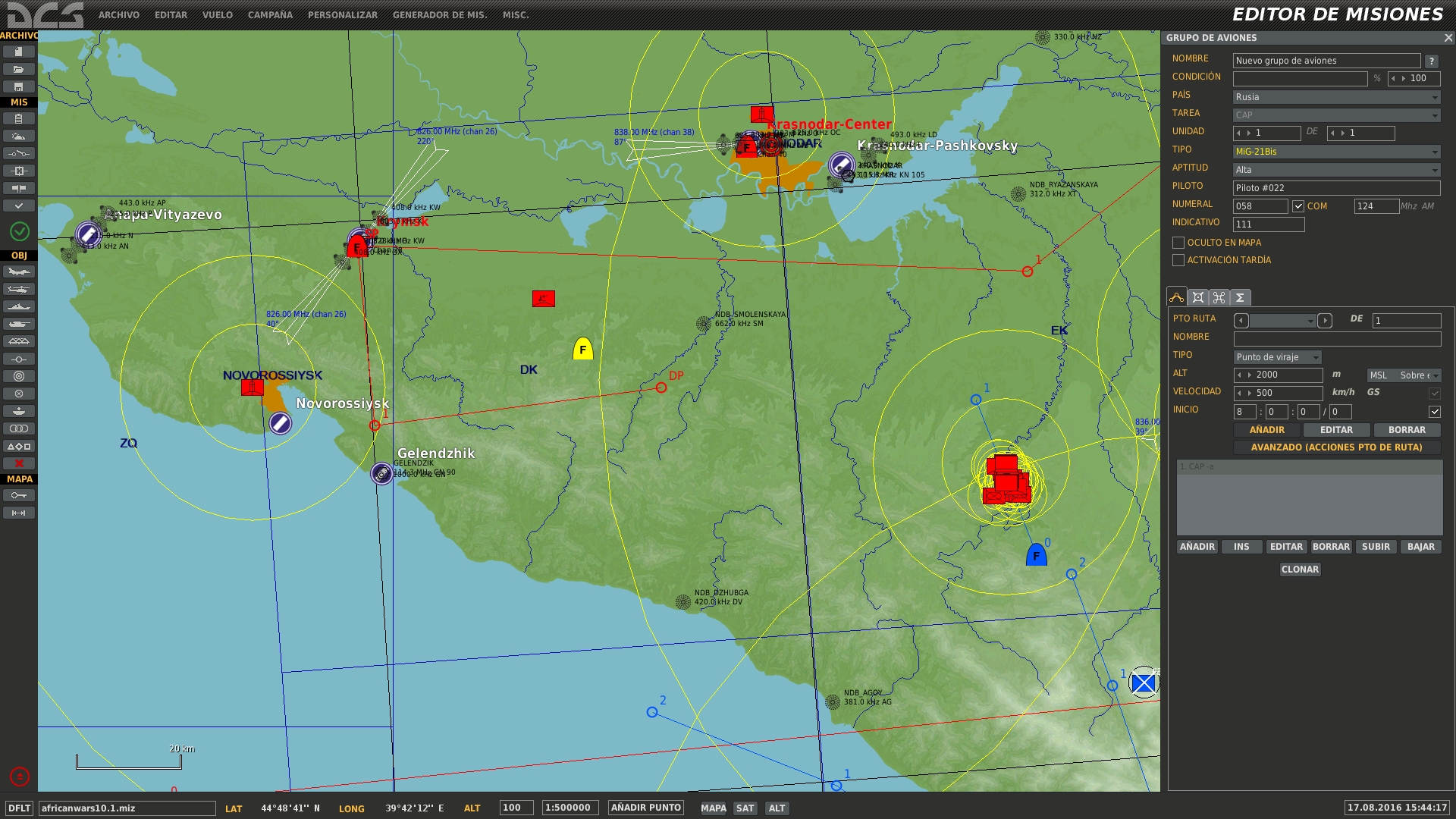Select the airplane group placement tool
1456x819 pixels.
click(19, 271)
